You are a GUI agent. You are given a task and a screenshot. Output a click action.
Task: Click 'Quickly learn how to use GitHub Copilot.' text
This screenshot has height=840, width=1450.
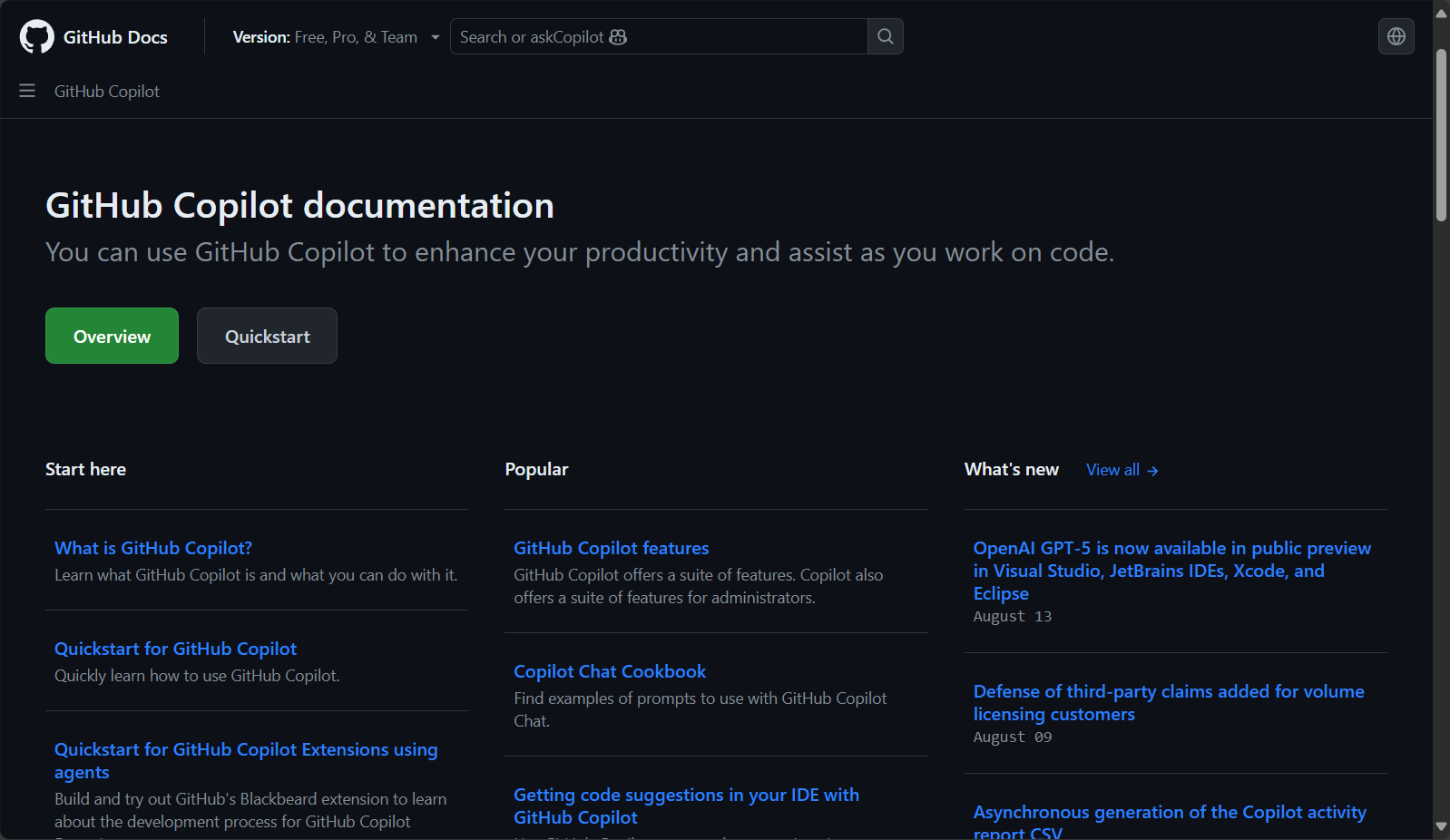point(197,676)
